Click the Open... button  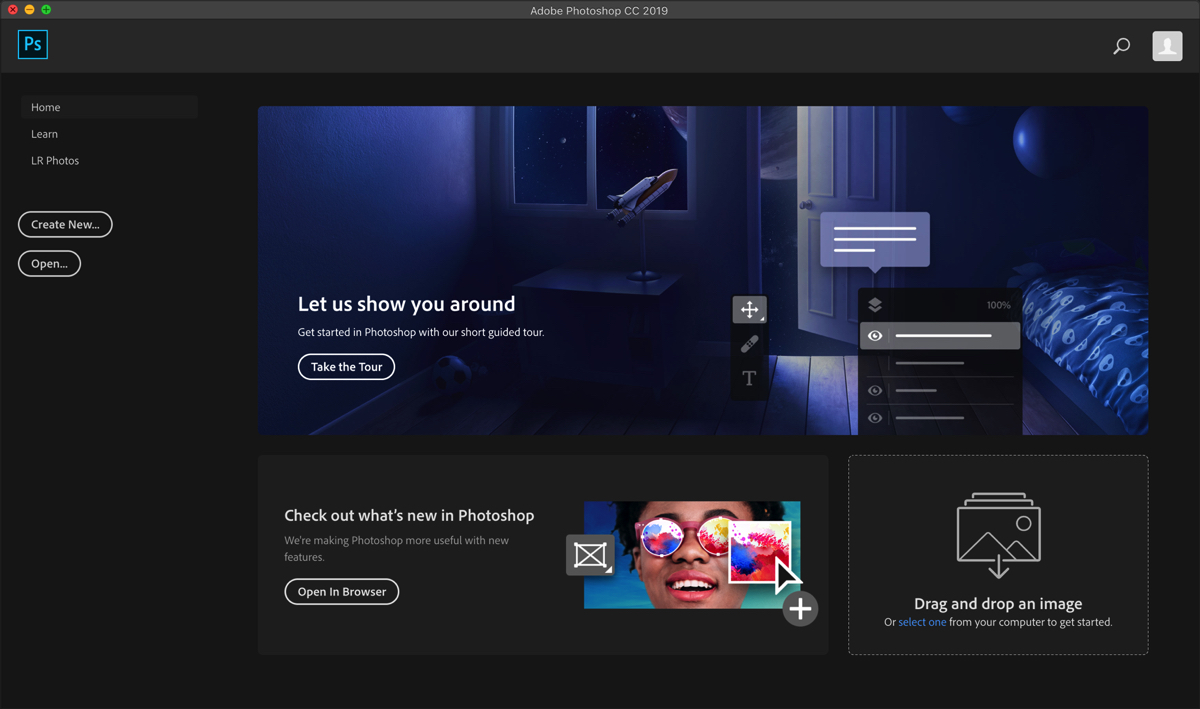[x=49, y=264]
